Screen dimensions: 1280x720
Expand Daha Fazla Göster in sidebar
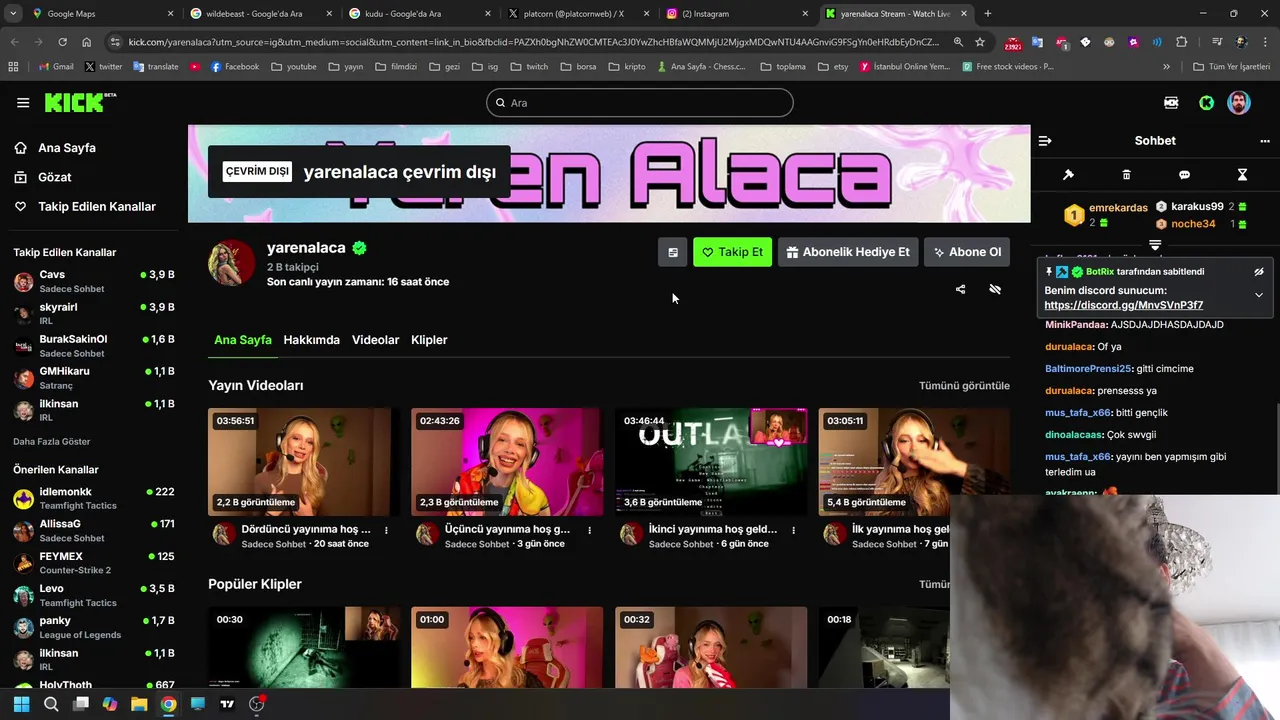51,441
